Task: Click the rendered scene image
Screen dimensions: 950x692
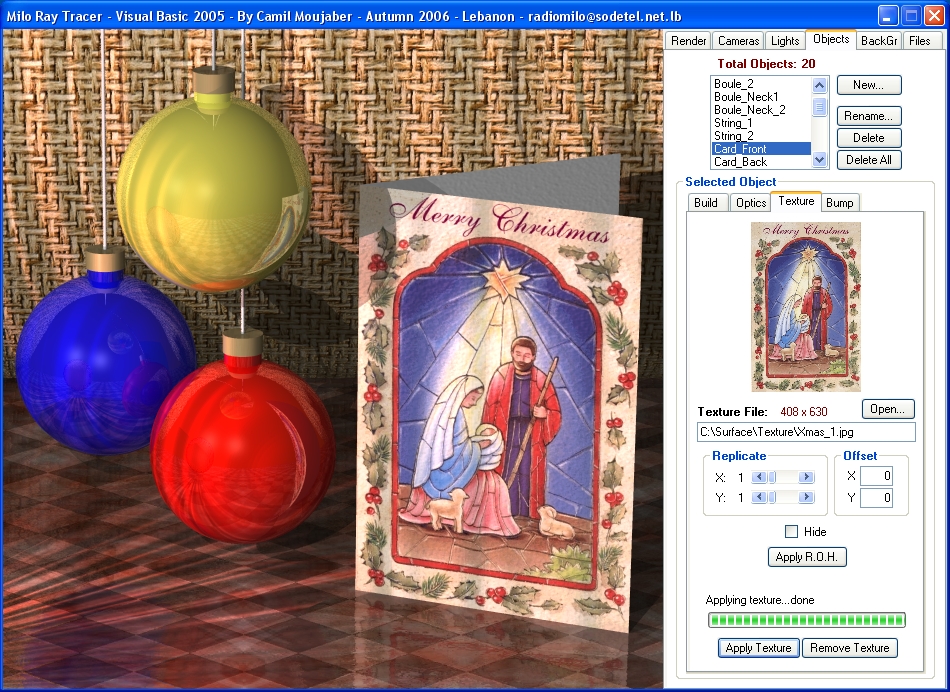Action: tap(332, 359)
